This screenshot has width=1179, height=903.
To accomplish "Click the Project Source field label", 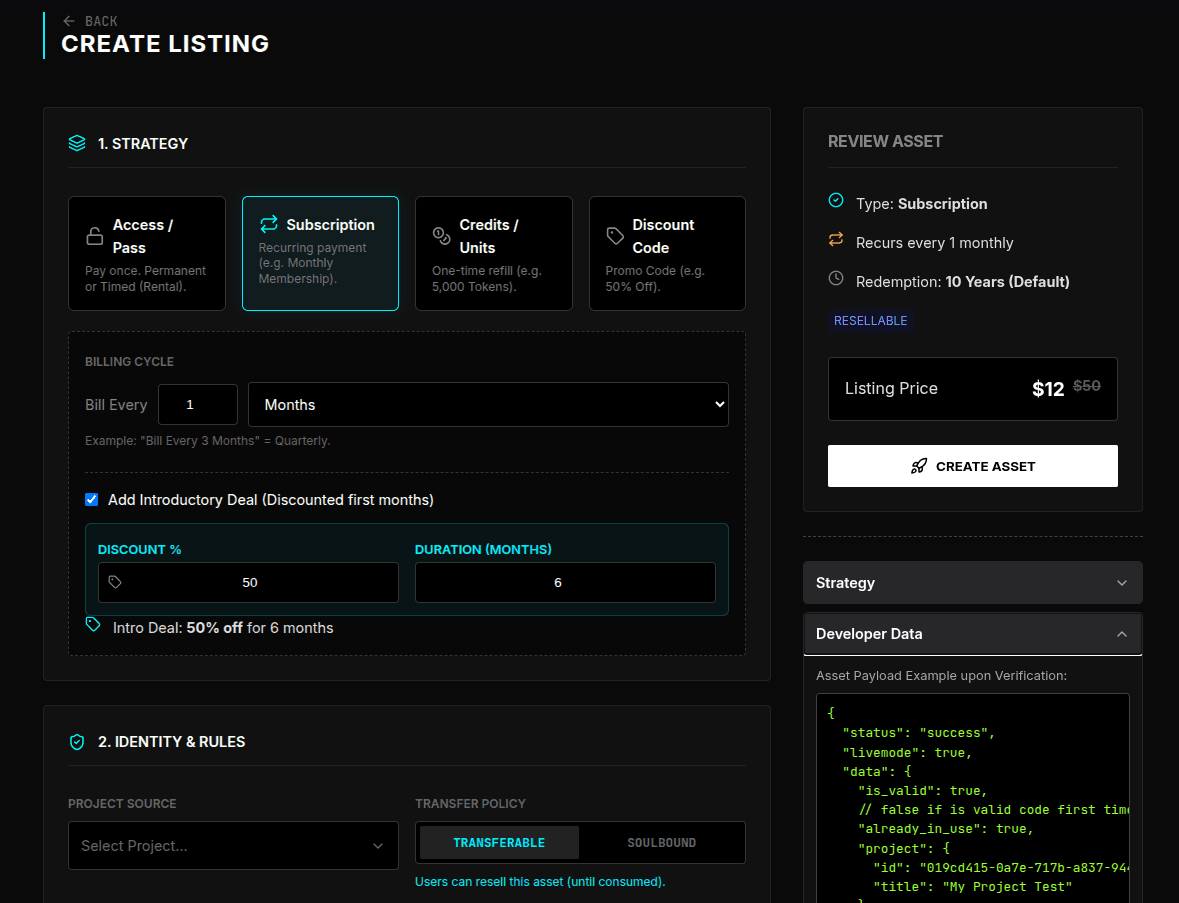I will pos(123,804).
